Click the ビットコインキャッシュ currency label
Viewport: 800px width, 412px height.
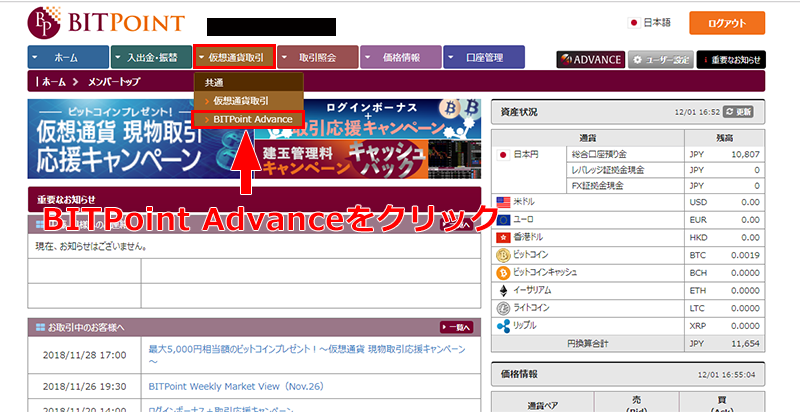545,273
